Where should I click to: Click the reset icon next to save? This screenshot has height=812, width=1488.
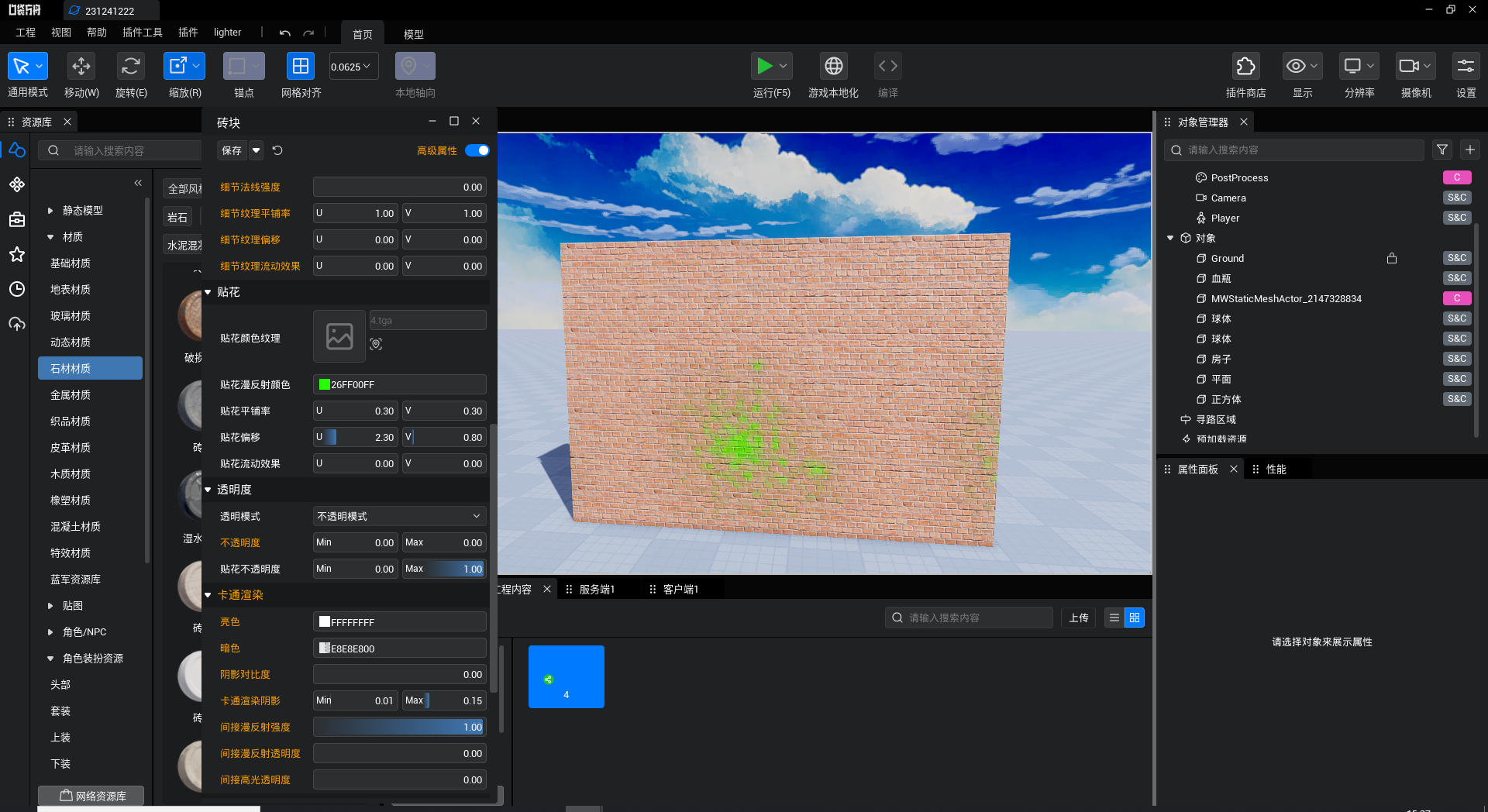pyautogui.click(x=277, y=150)
